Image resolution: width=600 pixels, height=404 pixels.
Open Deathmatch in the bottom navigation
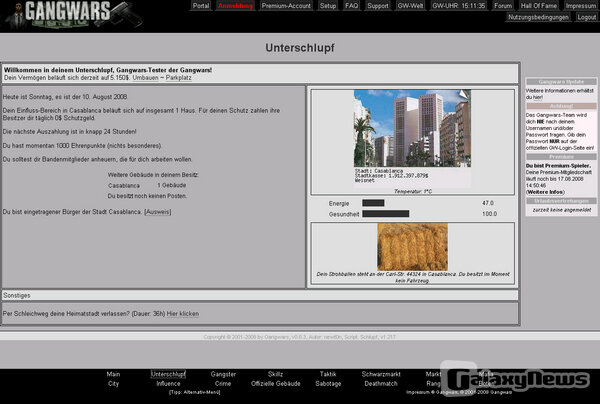381,384
